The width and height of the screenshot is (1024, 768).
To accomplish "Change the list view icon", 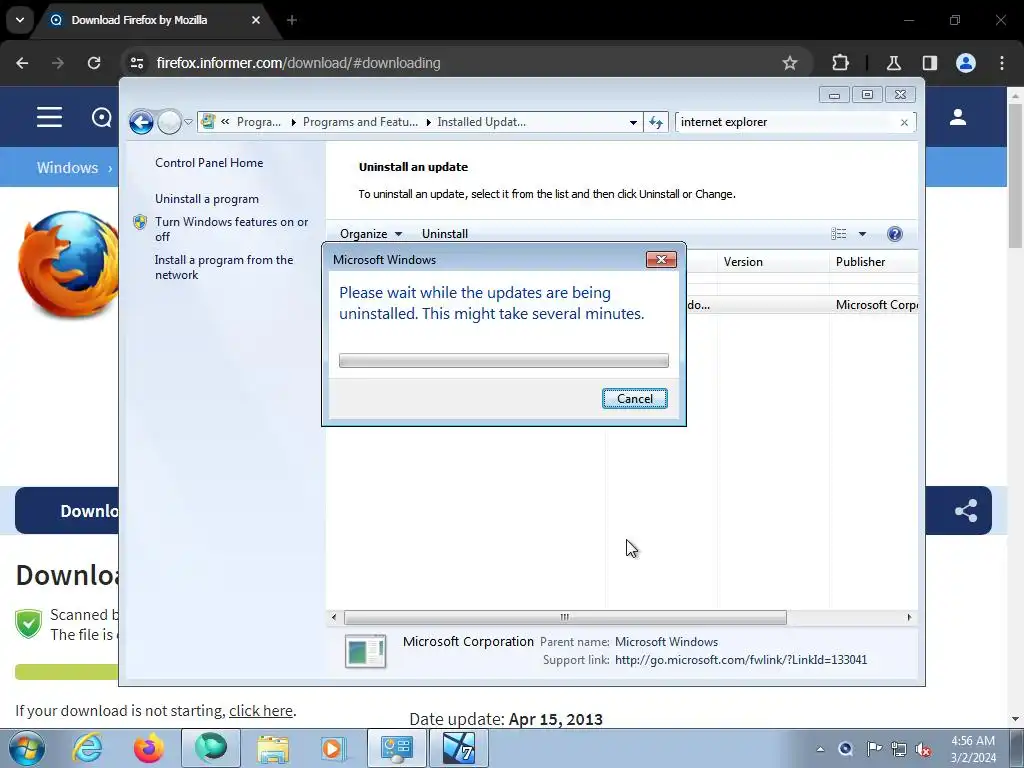I will [839, 234].
